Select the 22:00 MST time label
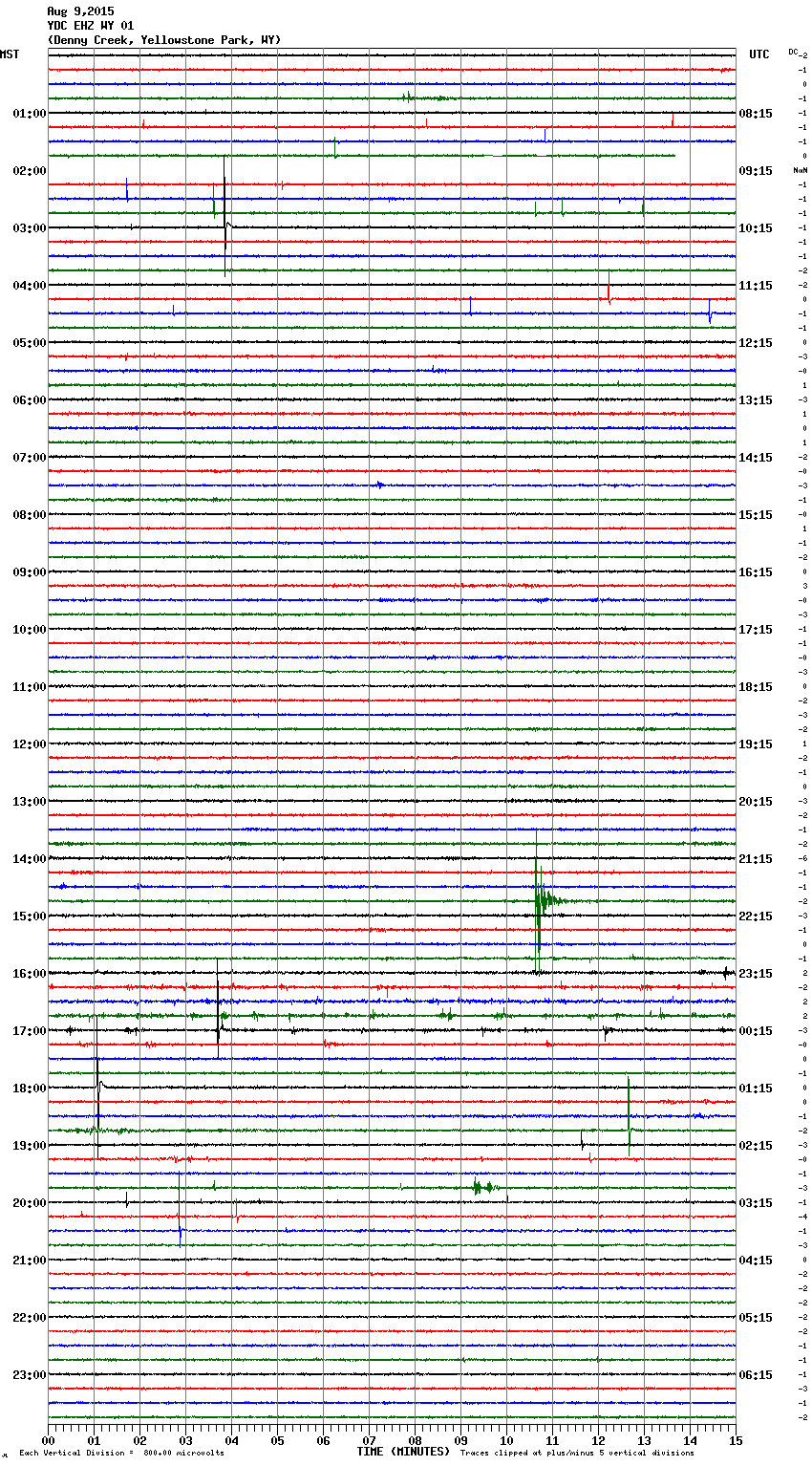The width and height of the screenshot is (812, 1466). [x=30, y=1318]
